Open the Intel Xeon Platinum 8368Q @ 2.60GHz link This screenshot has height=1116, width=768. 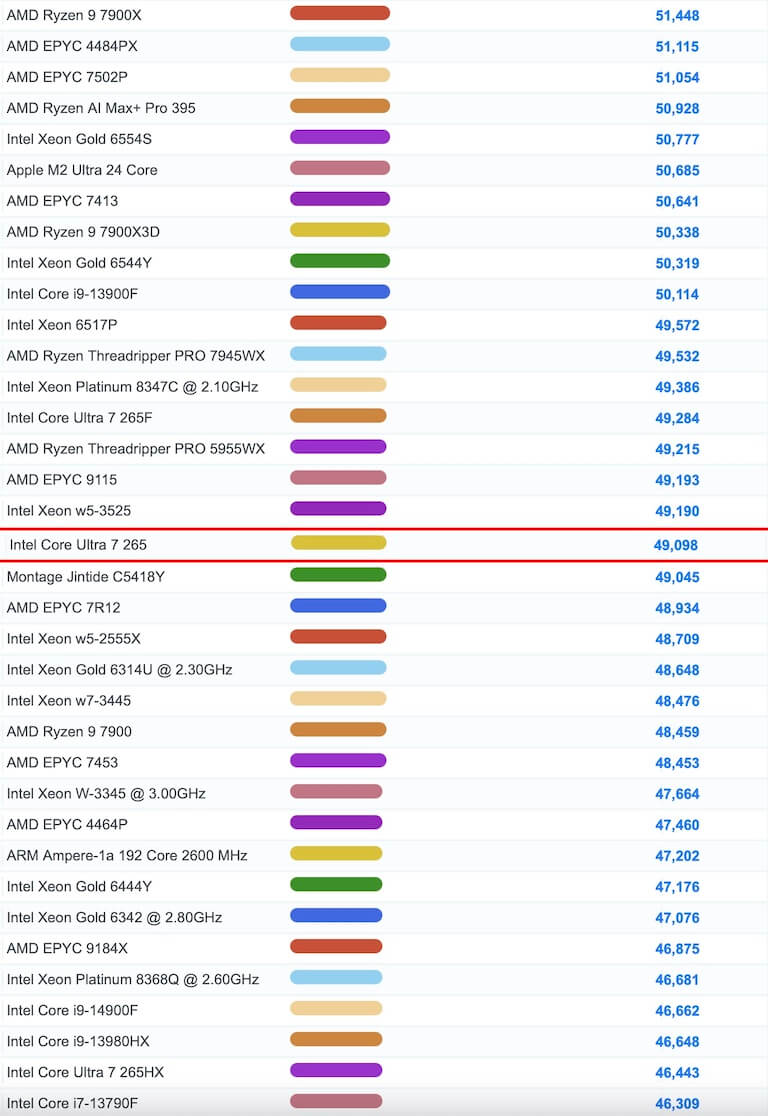tap(133, 980)
